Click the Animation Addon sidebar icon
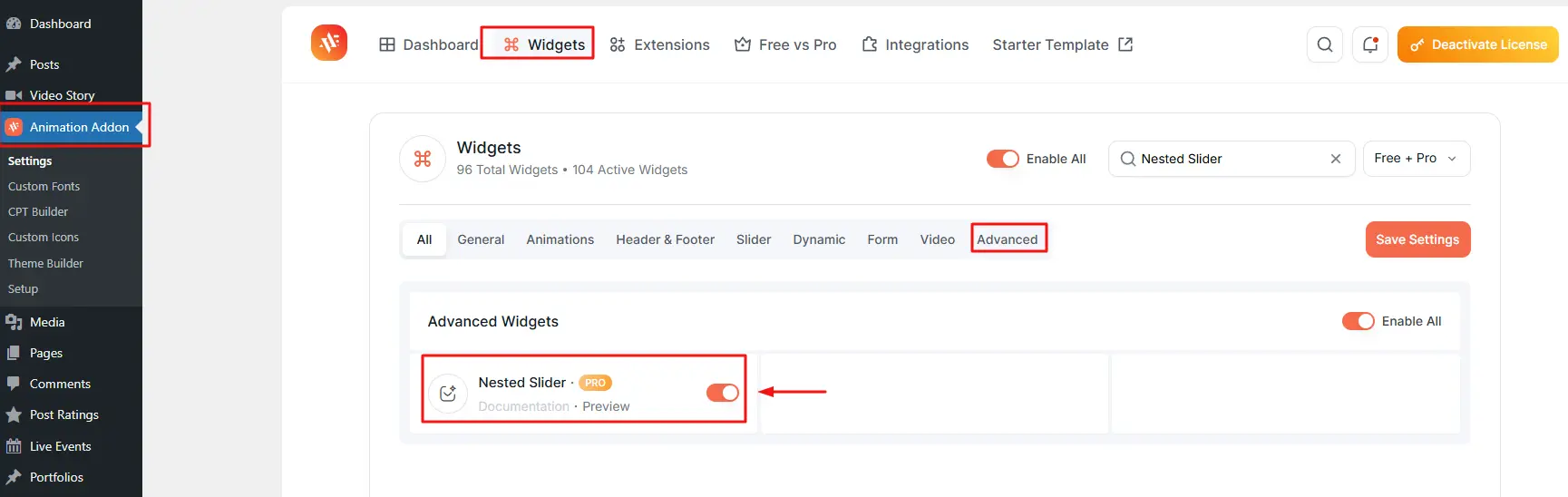Image resolution: width=1568 pixels, height=497 pixels. coord(14,127)
